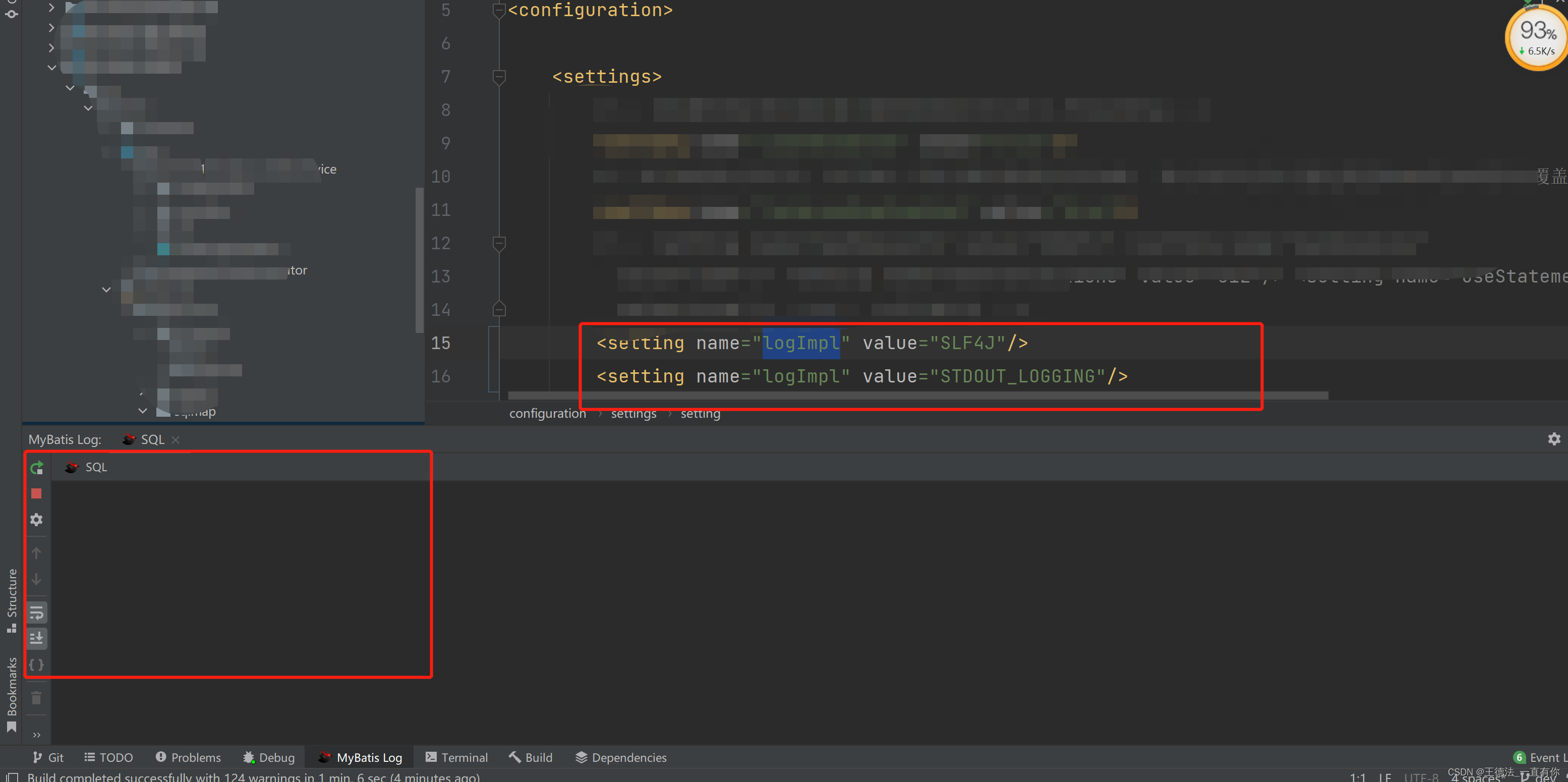Collapse the settings tag fold marker
The image size is (1568, 782).
[x=498, y=77]
